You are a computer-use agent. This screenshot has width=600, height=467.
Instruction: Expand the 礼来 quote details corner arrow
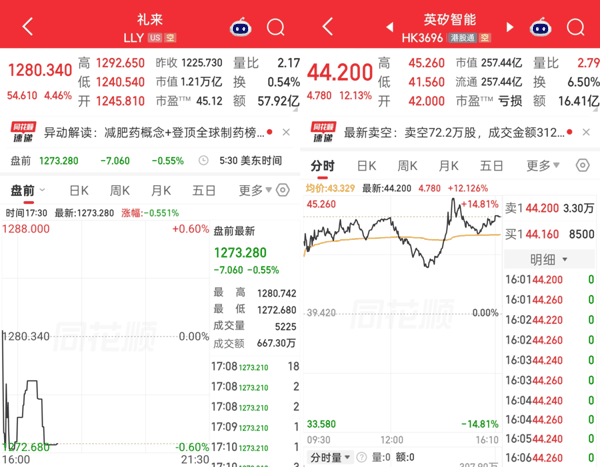(295, 109)
